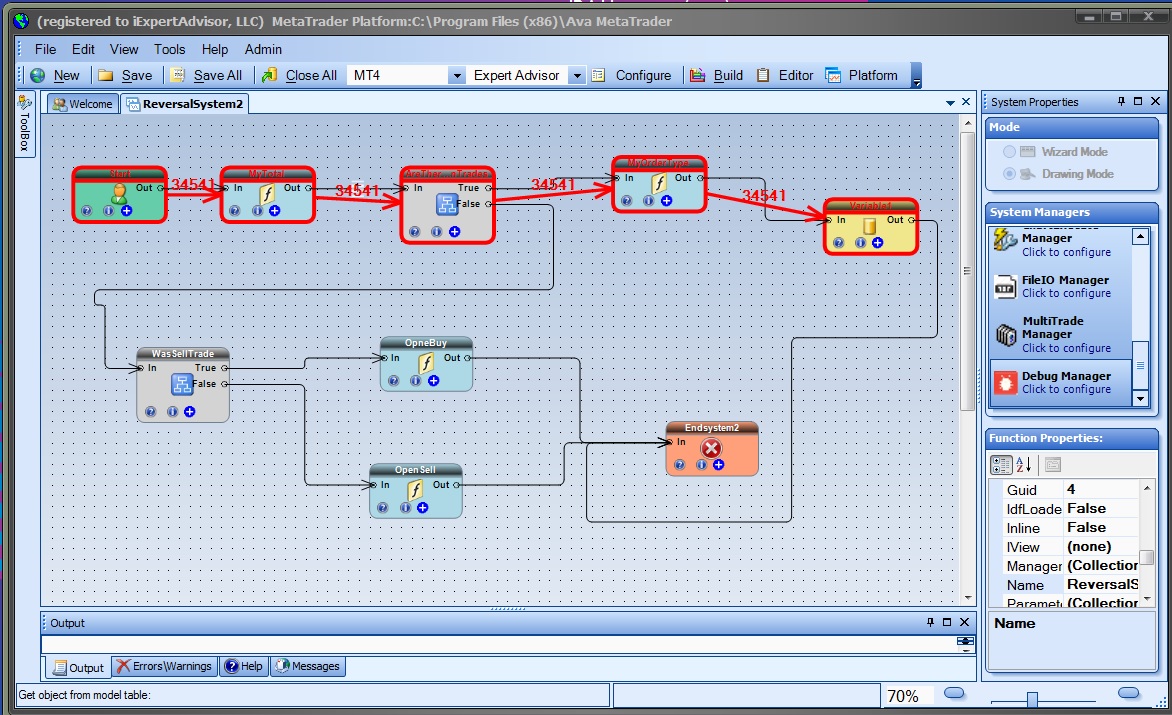Open the document tabs list arrow
This screenshot has height=715, width=1172.
(x=950, y=103)
